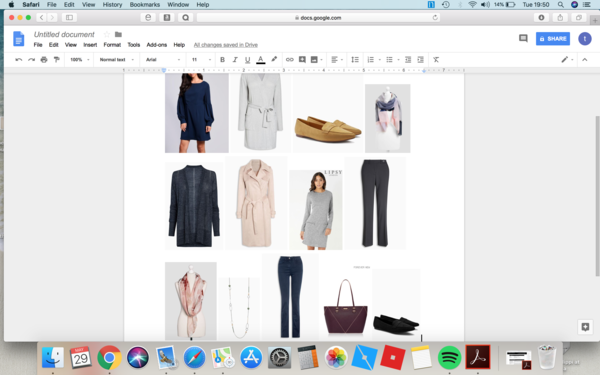Click the blue SHARE button
Image resolution: width=600 pixels, height=375 pixels.
click(553, 39)
